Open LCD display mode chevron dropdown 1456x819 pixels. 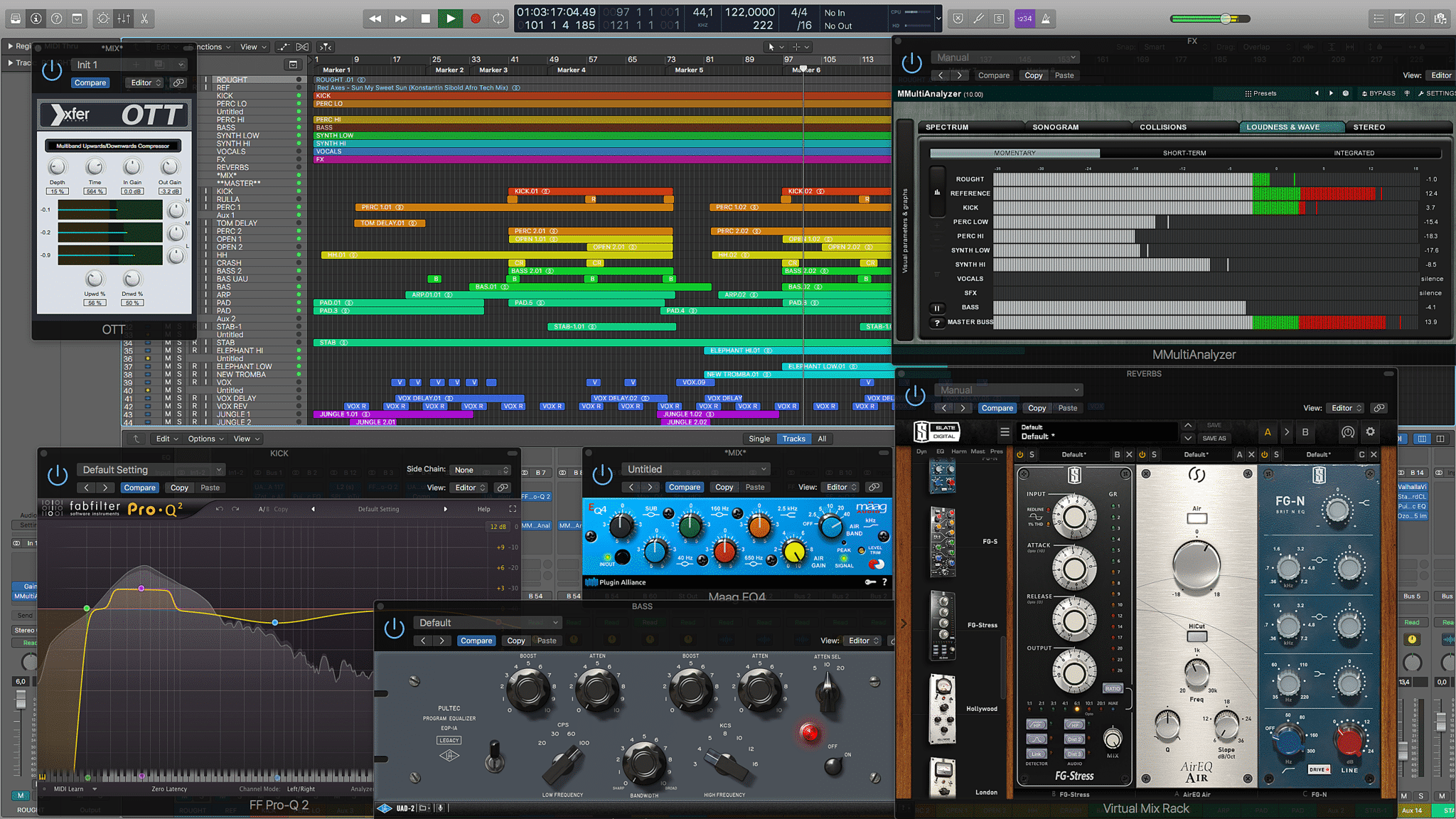938,18
